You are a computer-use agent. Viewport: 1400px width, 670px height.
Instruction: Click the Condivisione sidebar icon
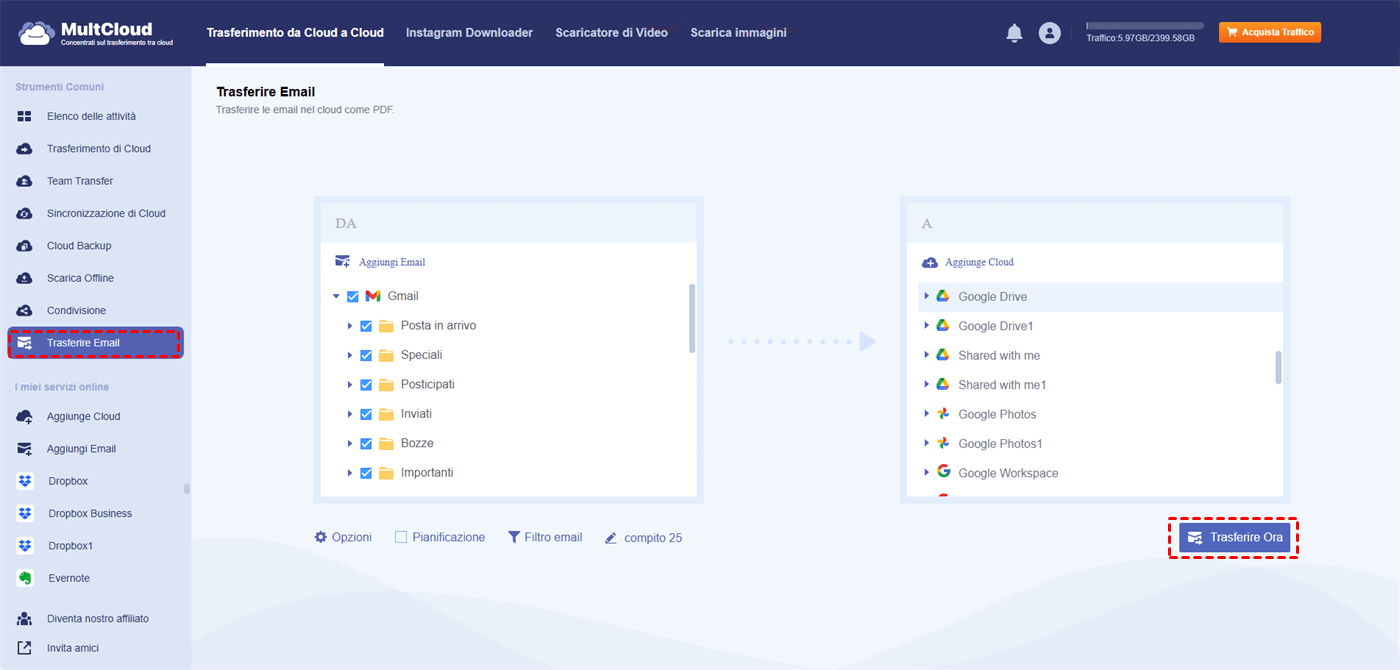pos(25,311)
